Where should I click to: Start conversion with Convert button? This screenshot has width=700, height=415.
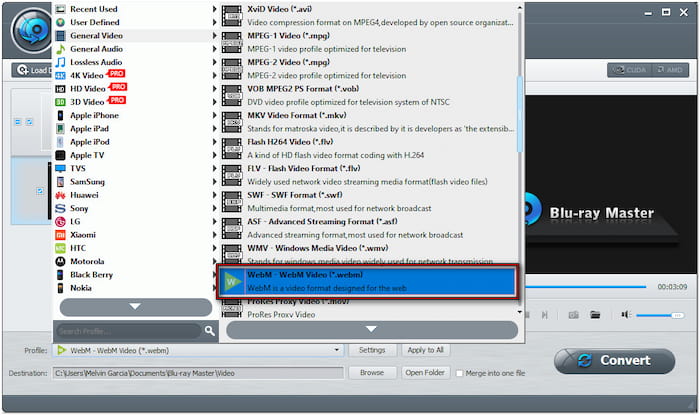click(x=615, y=361)
